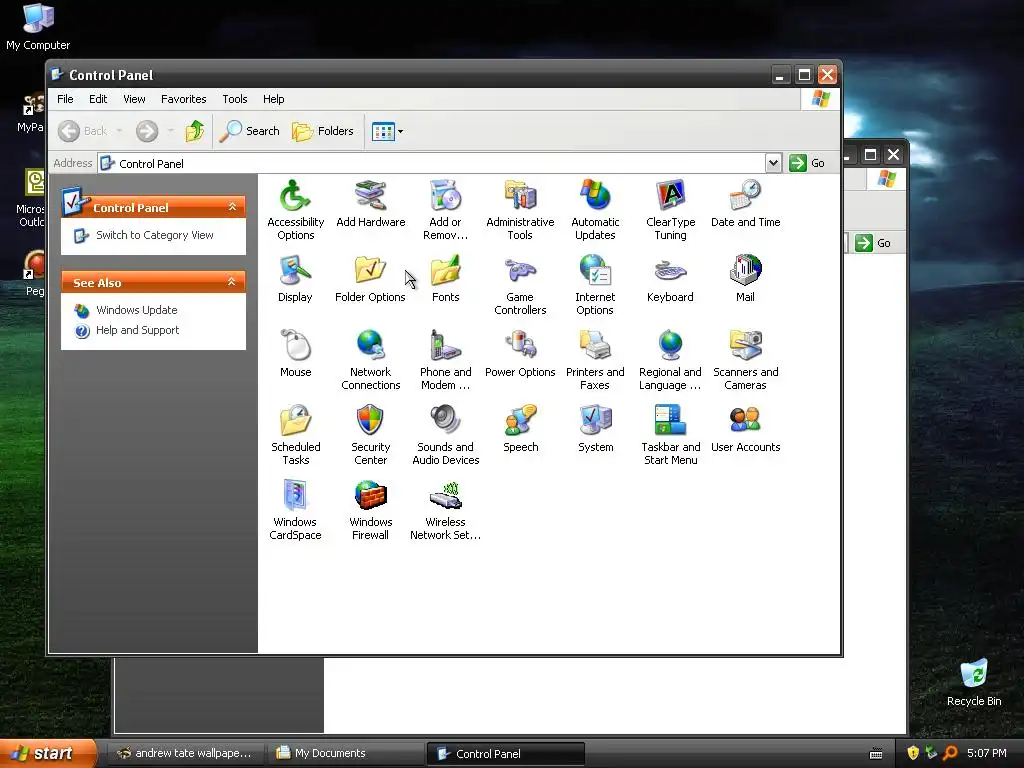Screen dimensions: 1024x768
Task: Switch to andrew tate wallpaper taskbar item
Action: (187, 754)
